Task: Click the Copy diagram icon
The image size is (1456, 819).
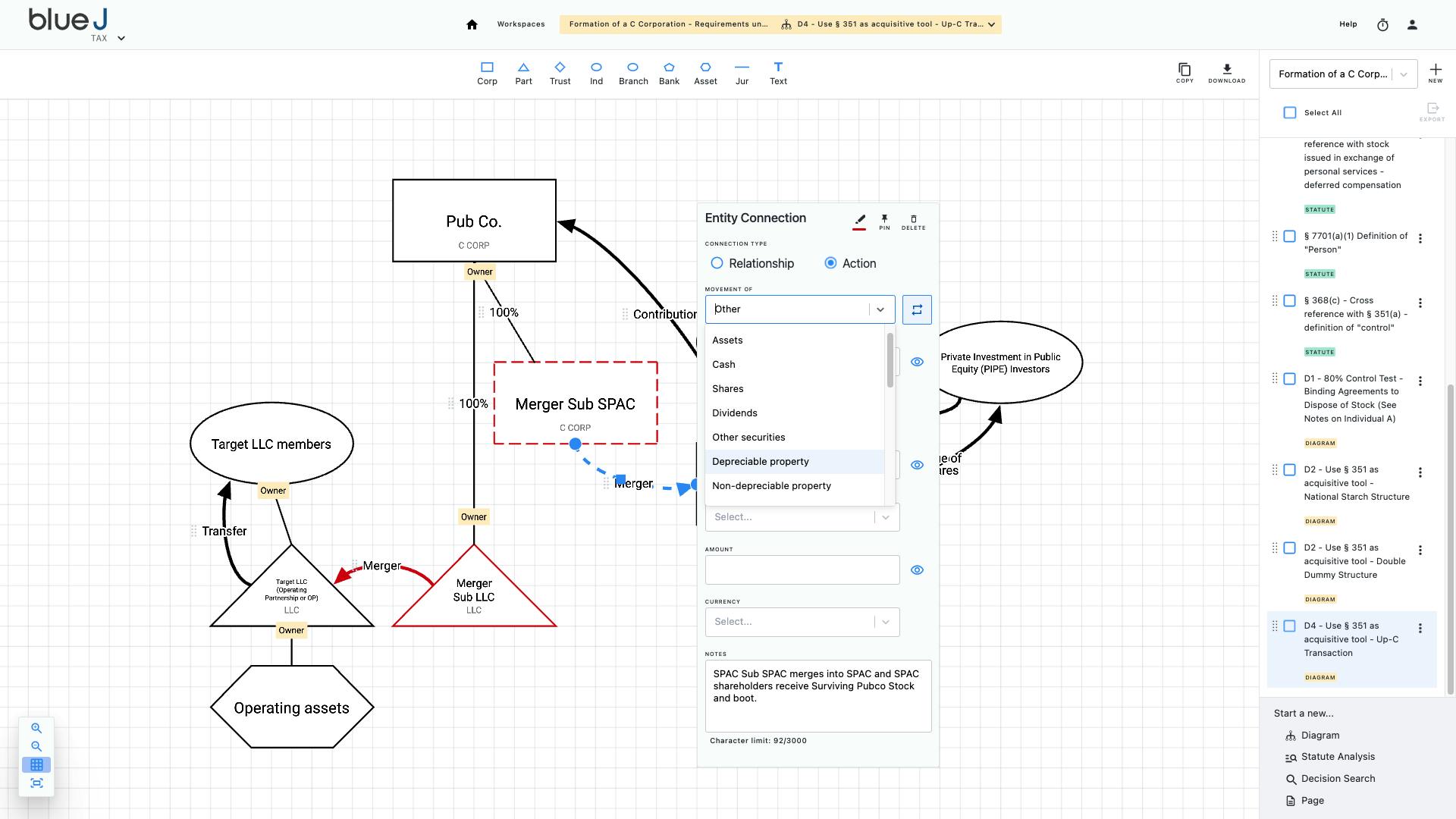Action: coord(1184,72)
